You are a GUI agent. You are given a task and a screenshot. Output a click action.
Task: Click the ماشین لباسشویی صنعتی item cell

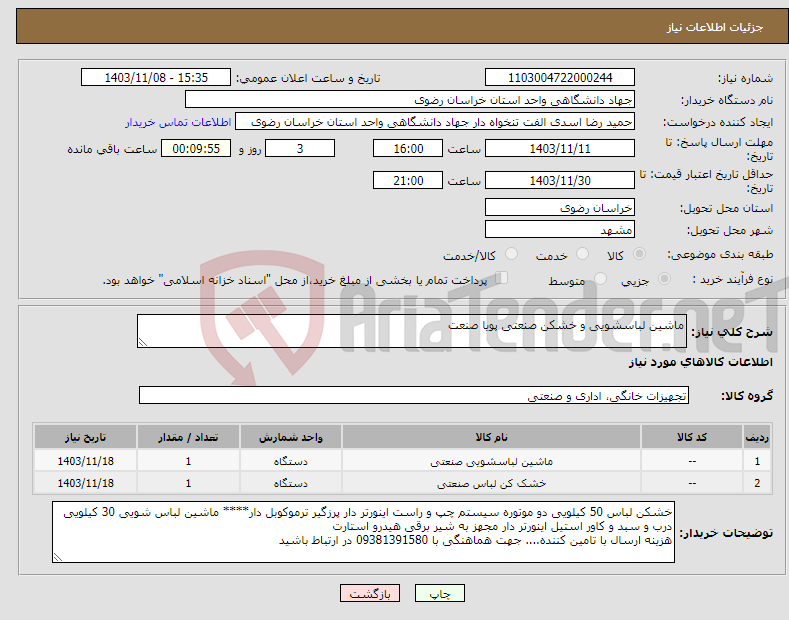point(491,461)
